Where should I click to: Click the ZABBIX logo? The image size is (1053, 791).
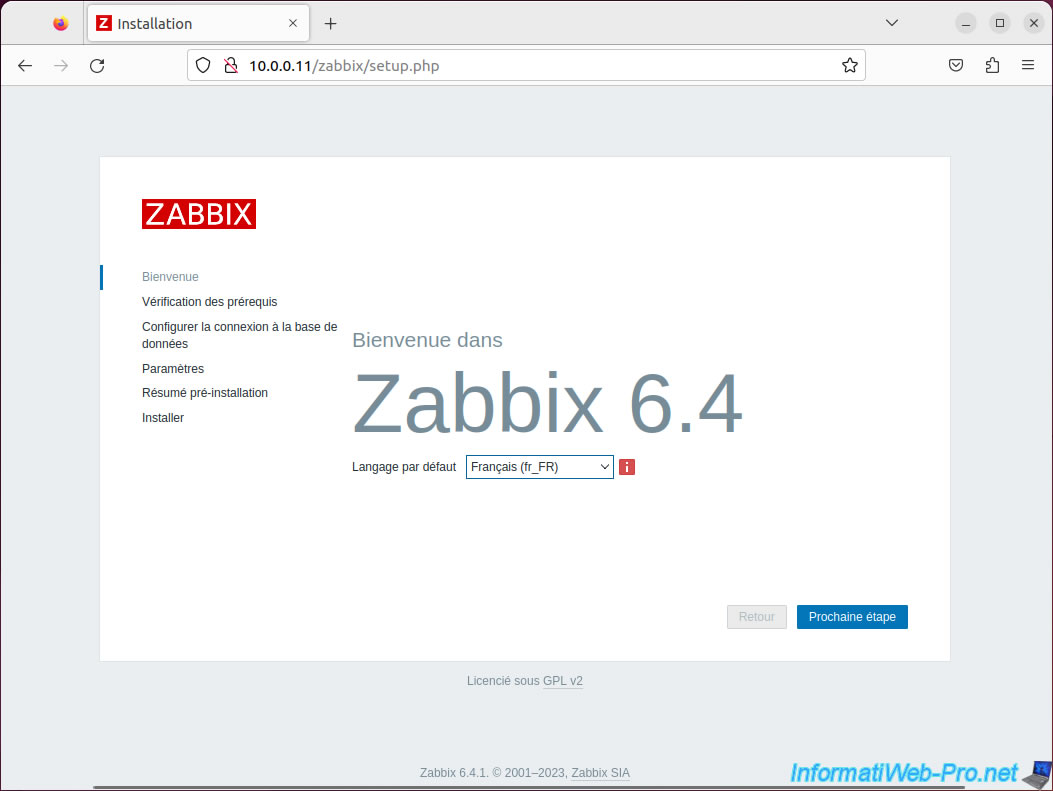199,214
